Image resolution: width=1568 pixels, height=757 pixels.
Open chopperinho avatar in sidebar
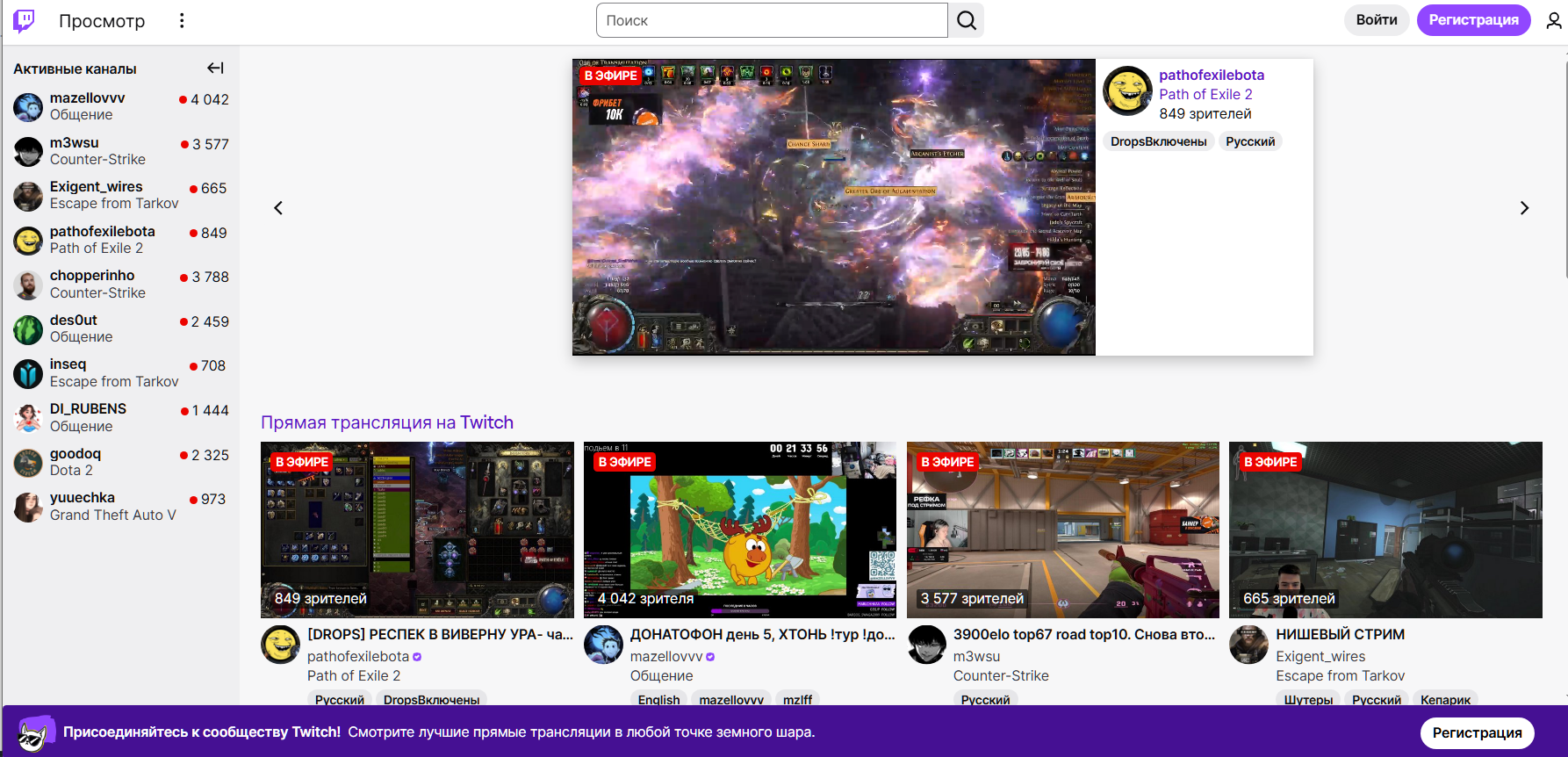(28, 285)
